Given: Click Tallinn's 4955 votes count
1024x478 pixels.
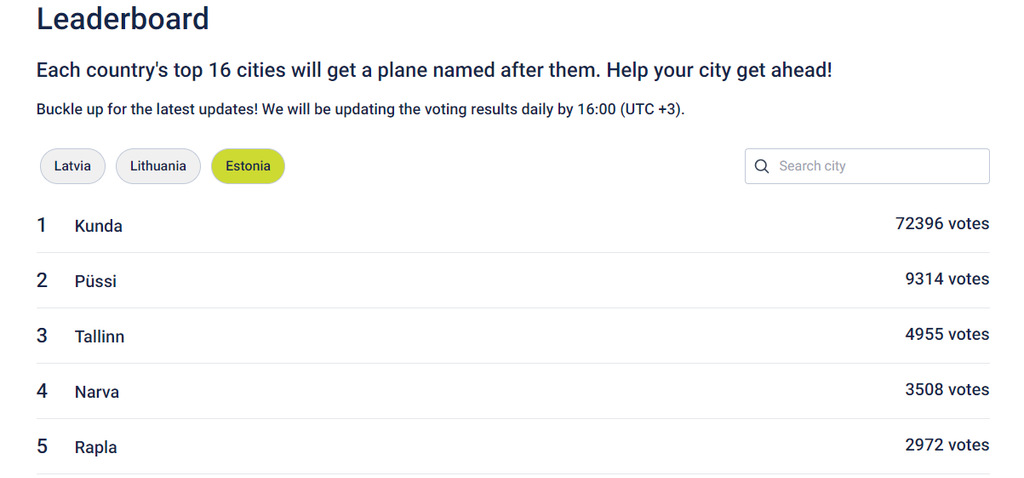Looking at the screenshot, I should pyautogui.click(x=946, y=334).
